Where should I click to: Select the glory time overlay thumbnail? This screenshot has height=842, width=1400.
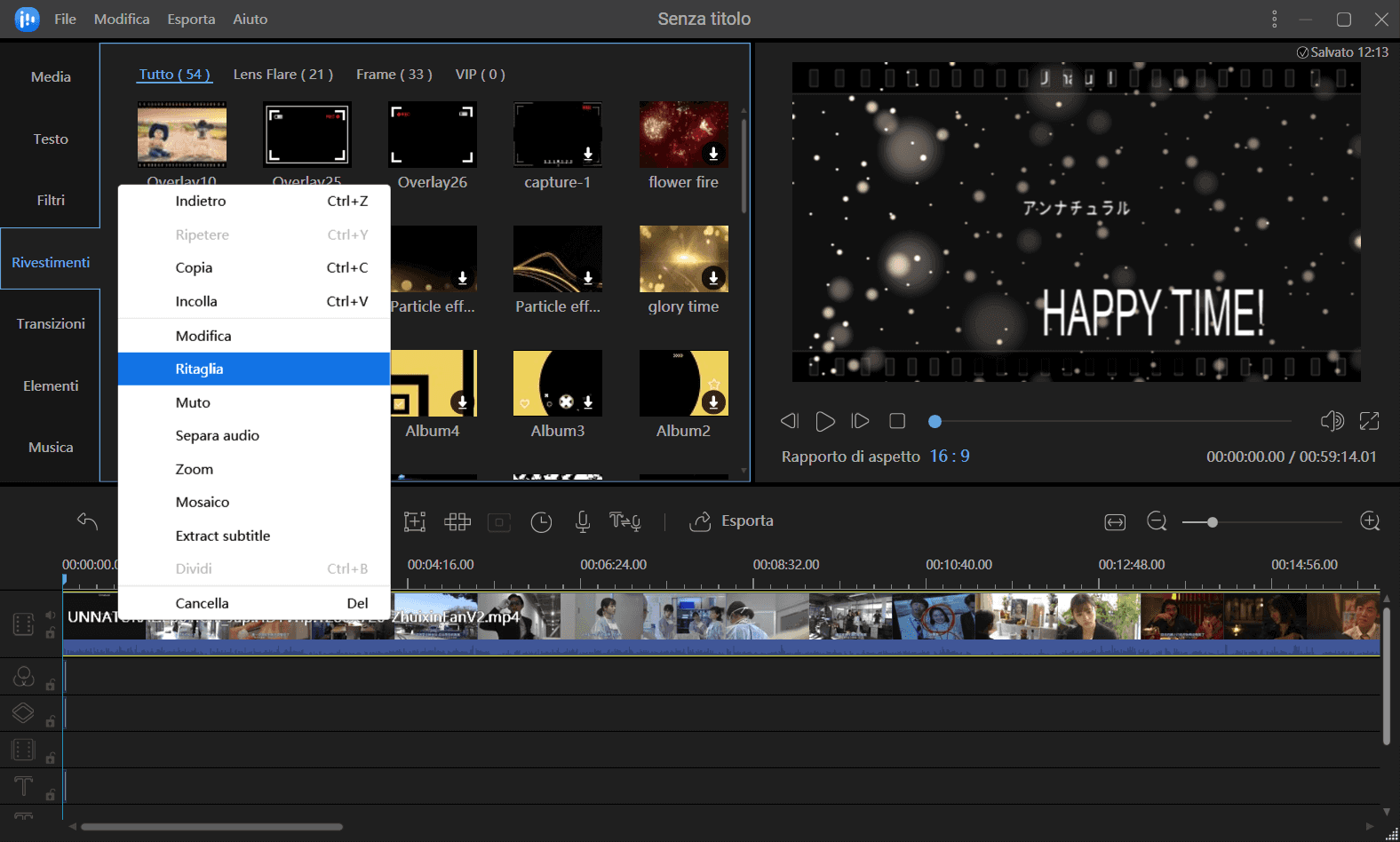(683, 259)
